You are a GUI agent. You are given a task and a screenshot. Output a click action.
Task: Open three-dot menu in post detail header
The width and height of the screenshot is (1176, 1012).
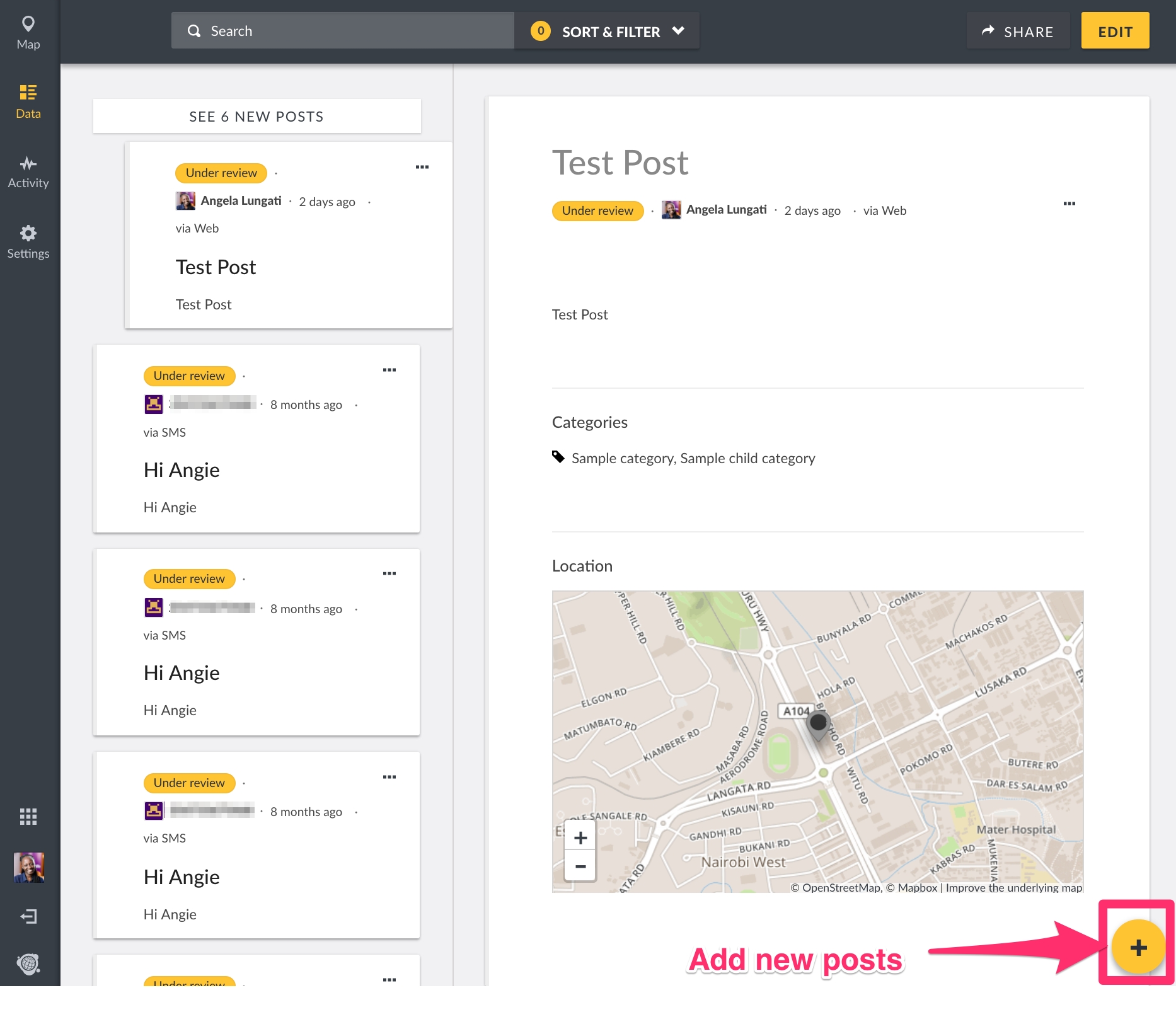pos(1069,204)
